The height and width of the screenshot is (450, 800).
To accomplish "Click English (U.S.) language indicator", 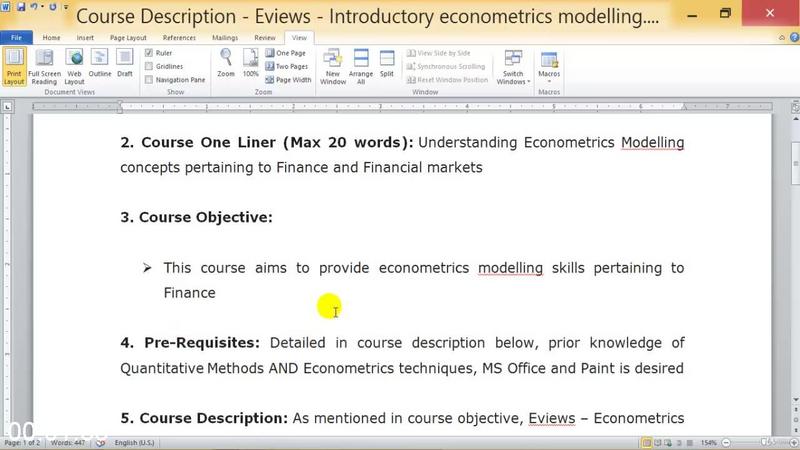I will coord(134,443).
